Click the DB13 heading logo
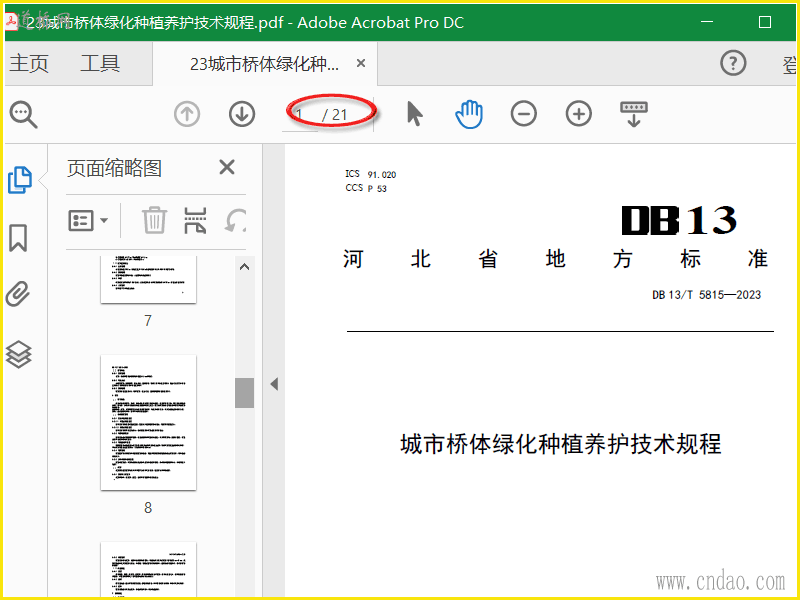The image size is (800, 600). 679,220
